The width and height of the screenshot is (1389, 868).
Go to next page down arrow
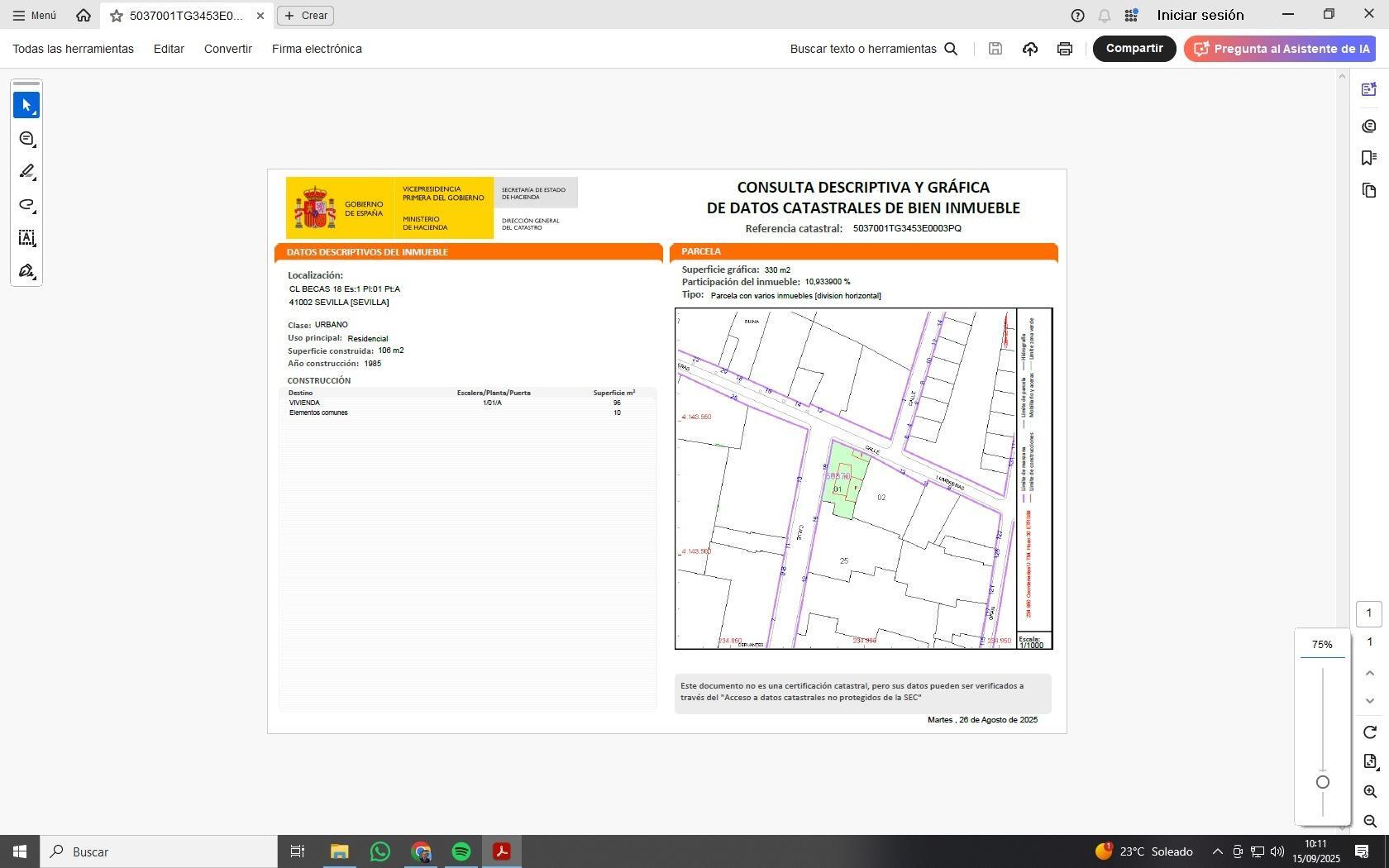pos(1369,701)
